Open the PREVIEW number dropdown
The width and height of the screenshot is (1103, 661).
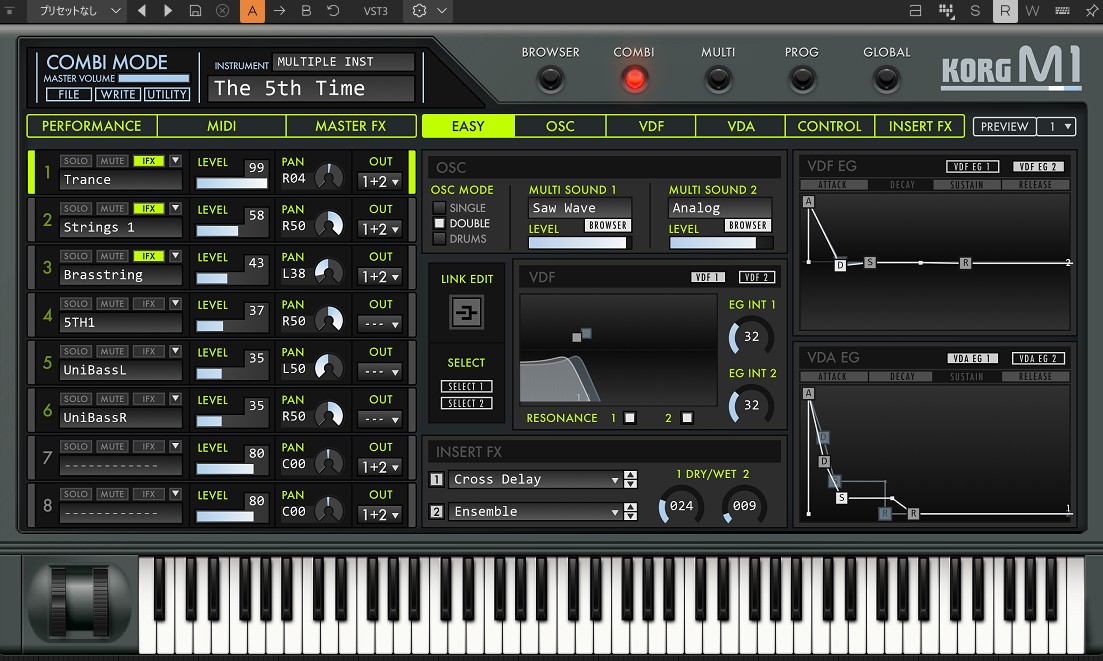[x=1058, y=127]
